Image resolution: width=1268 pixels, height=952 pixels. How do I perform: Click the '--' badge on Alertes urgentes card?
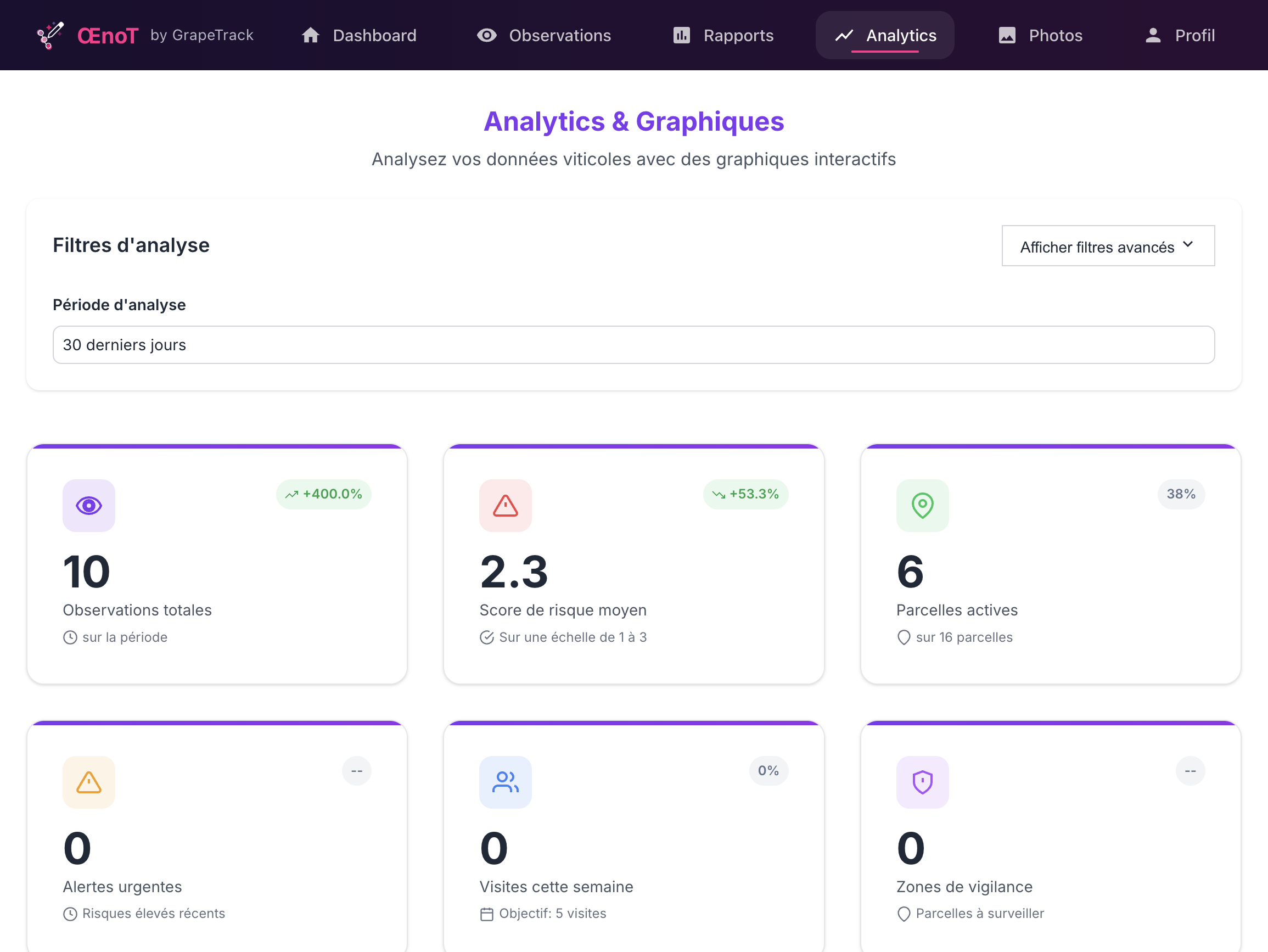pos(357,771)
